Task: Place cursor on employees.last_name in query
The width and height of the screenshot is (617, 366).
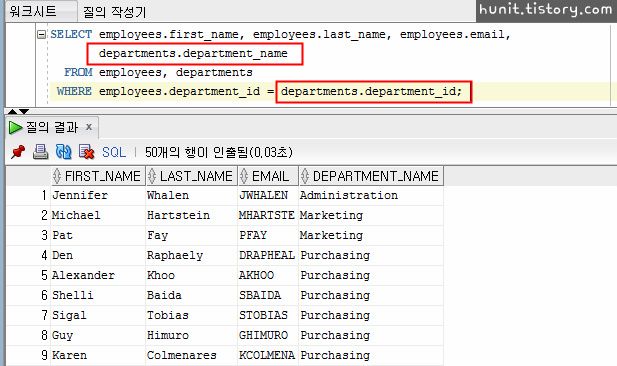Action: pyautogui.click(x=319, y=35)
